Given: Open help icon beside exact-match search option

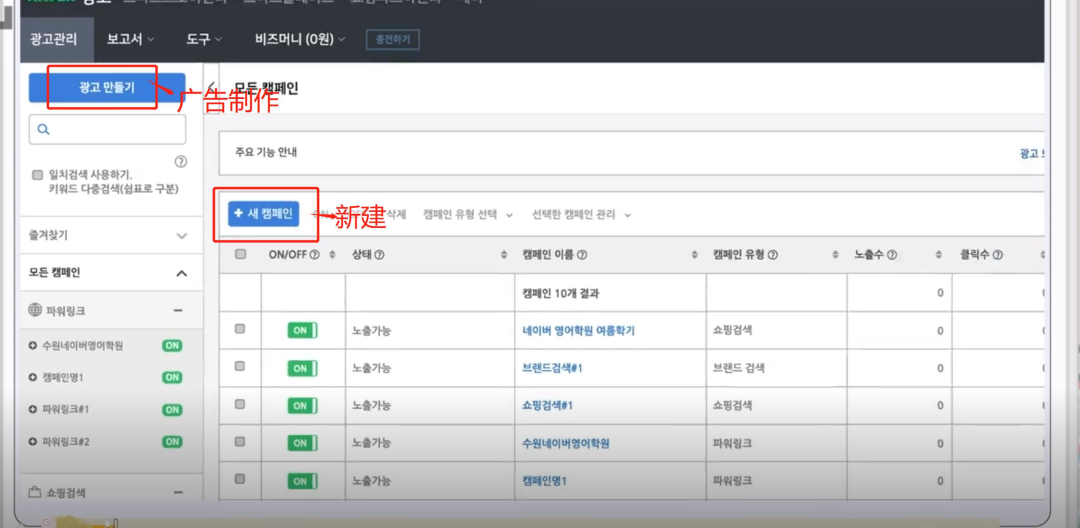Looking at the screenshot, I should pyautogui.click(x=180, y=162).
